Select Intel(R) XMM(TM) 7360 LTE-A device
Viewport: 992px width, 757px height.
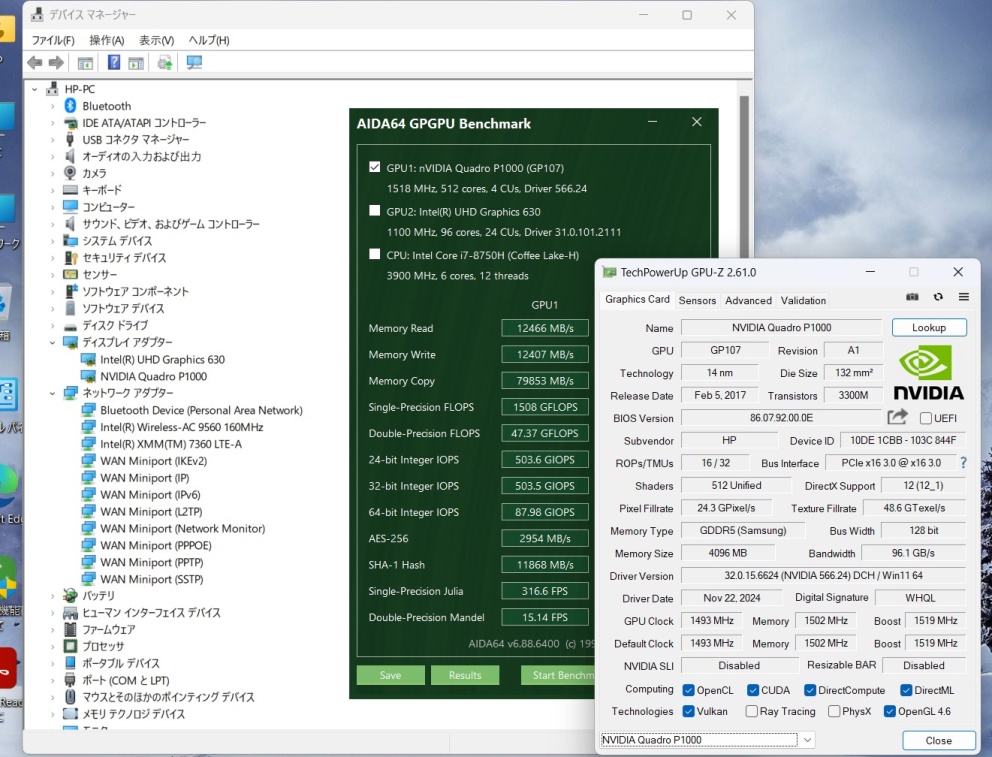[171, 444]
